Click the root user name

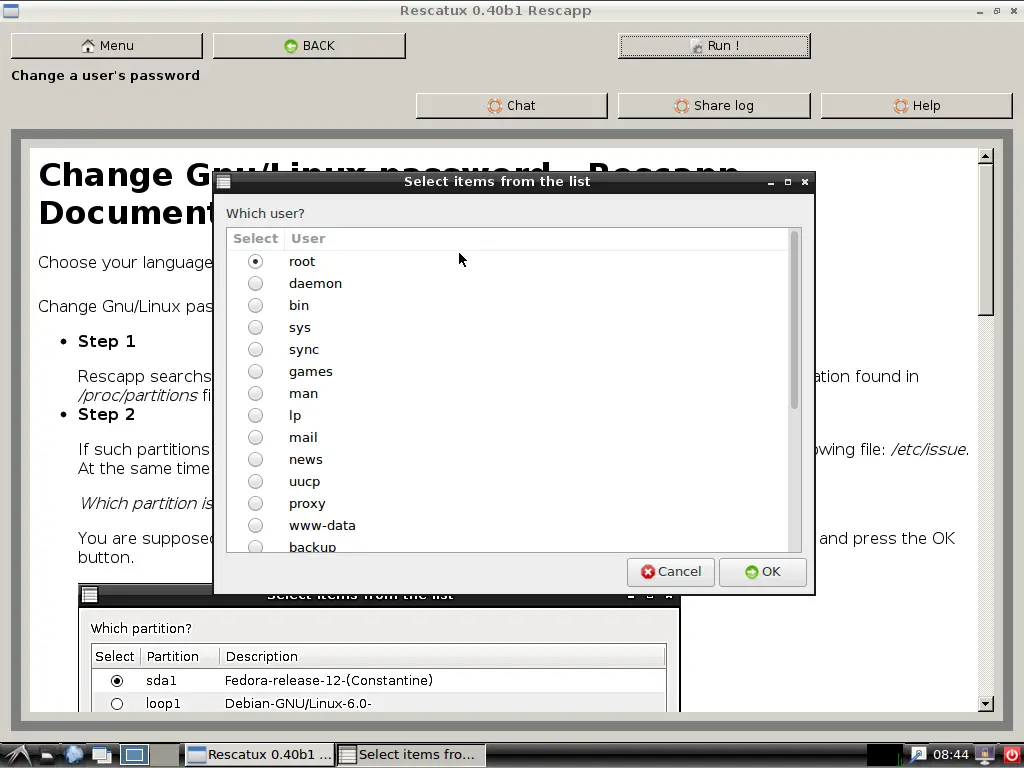tap(302, 262)
